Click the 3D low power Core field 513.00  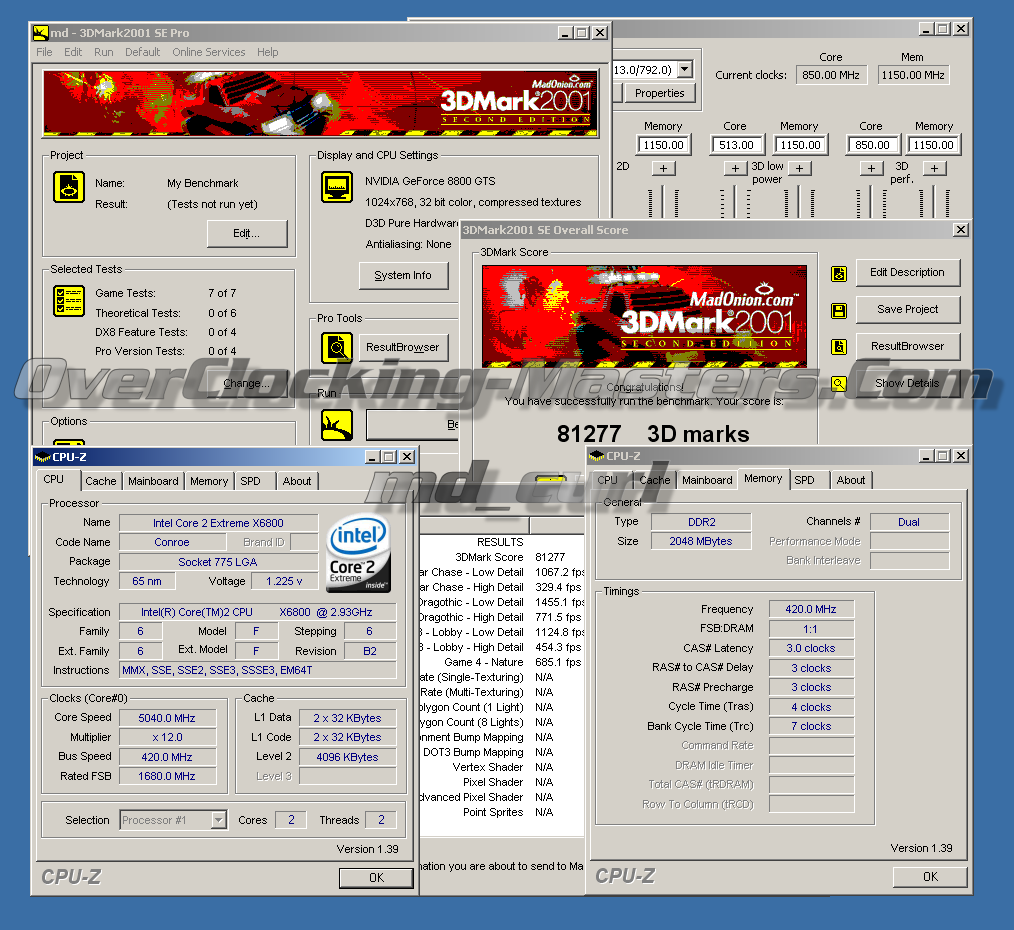[736, 145]
